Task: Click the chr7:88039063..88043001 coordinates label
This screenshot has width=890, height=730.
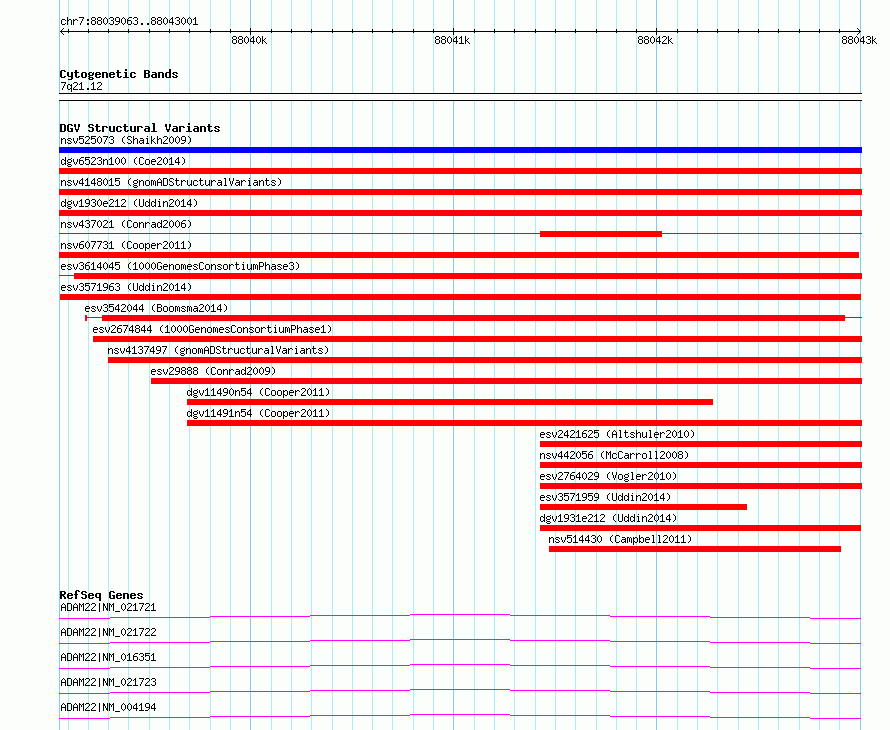Action: [x=129, y=22]
